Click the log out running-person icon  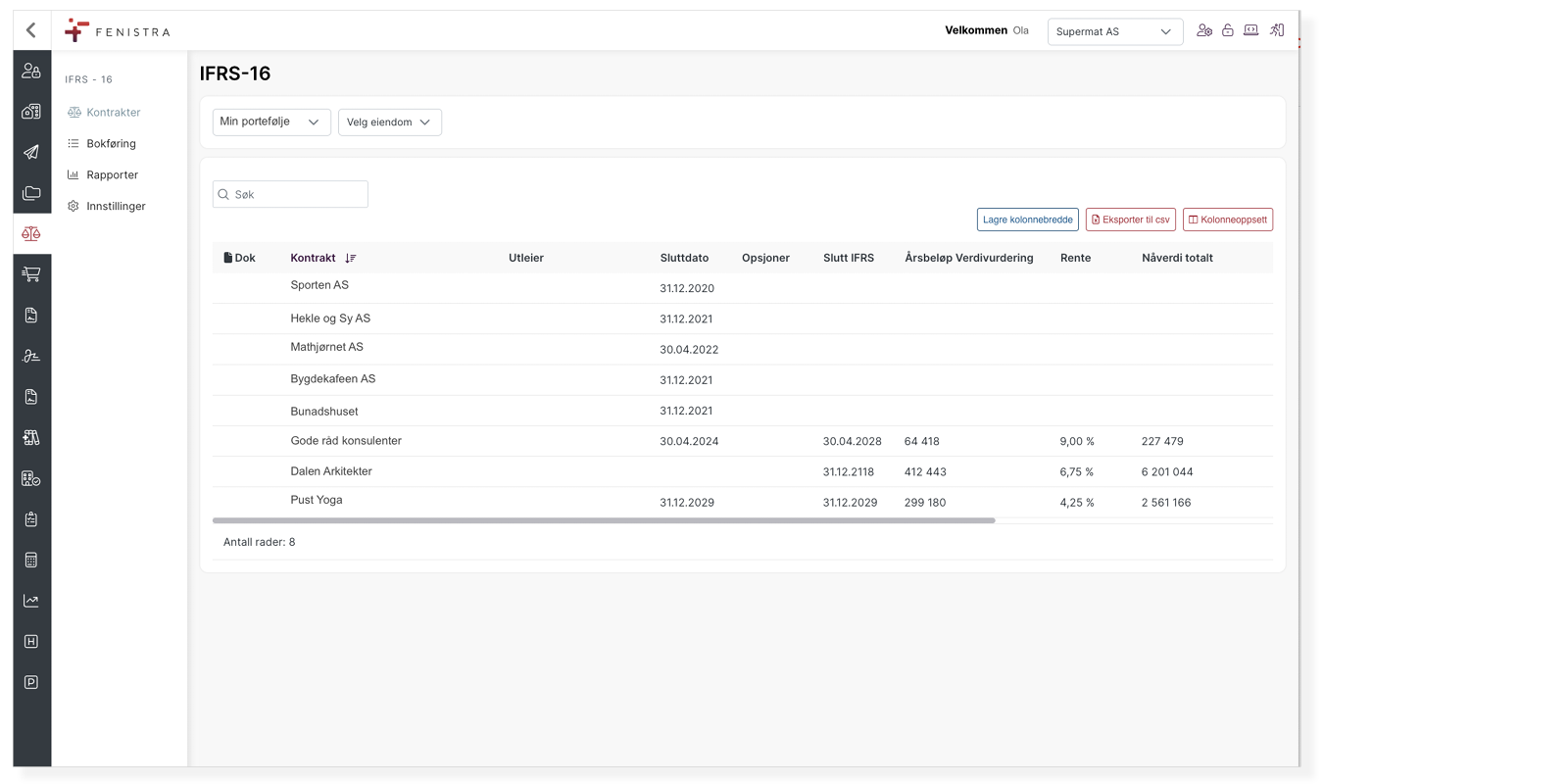1277,30
